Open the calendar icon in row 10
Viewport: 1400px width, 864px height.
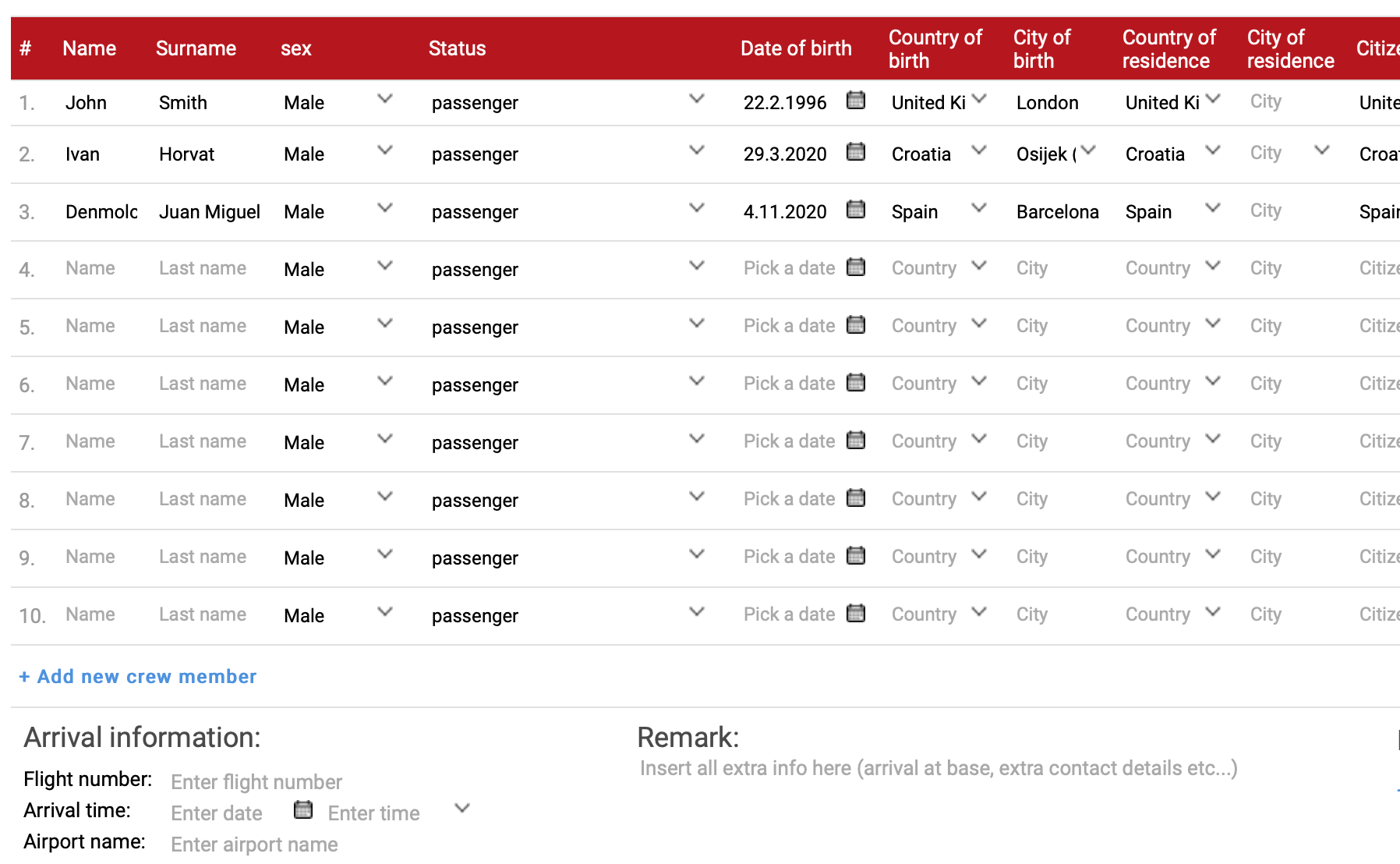pyautogui.click(x=856, y=614)
